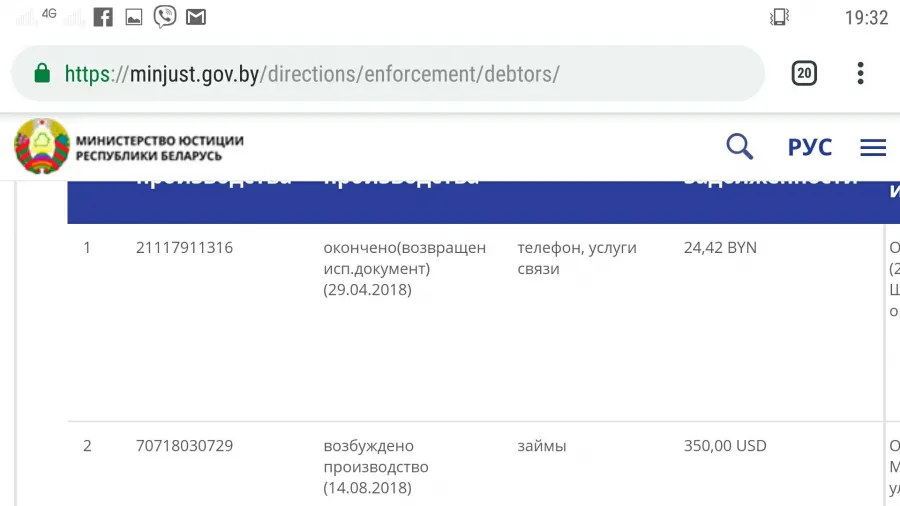This screenshot has width=900, height=506.
Task: Click the Ministry of Justice emblem logo
Action: click(42, 146)
